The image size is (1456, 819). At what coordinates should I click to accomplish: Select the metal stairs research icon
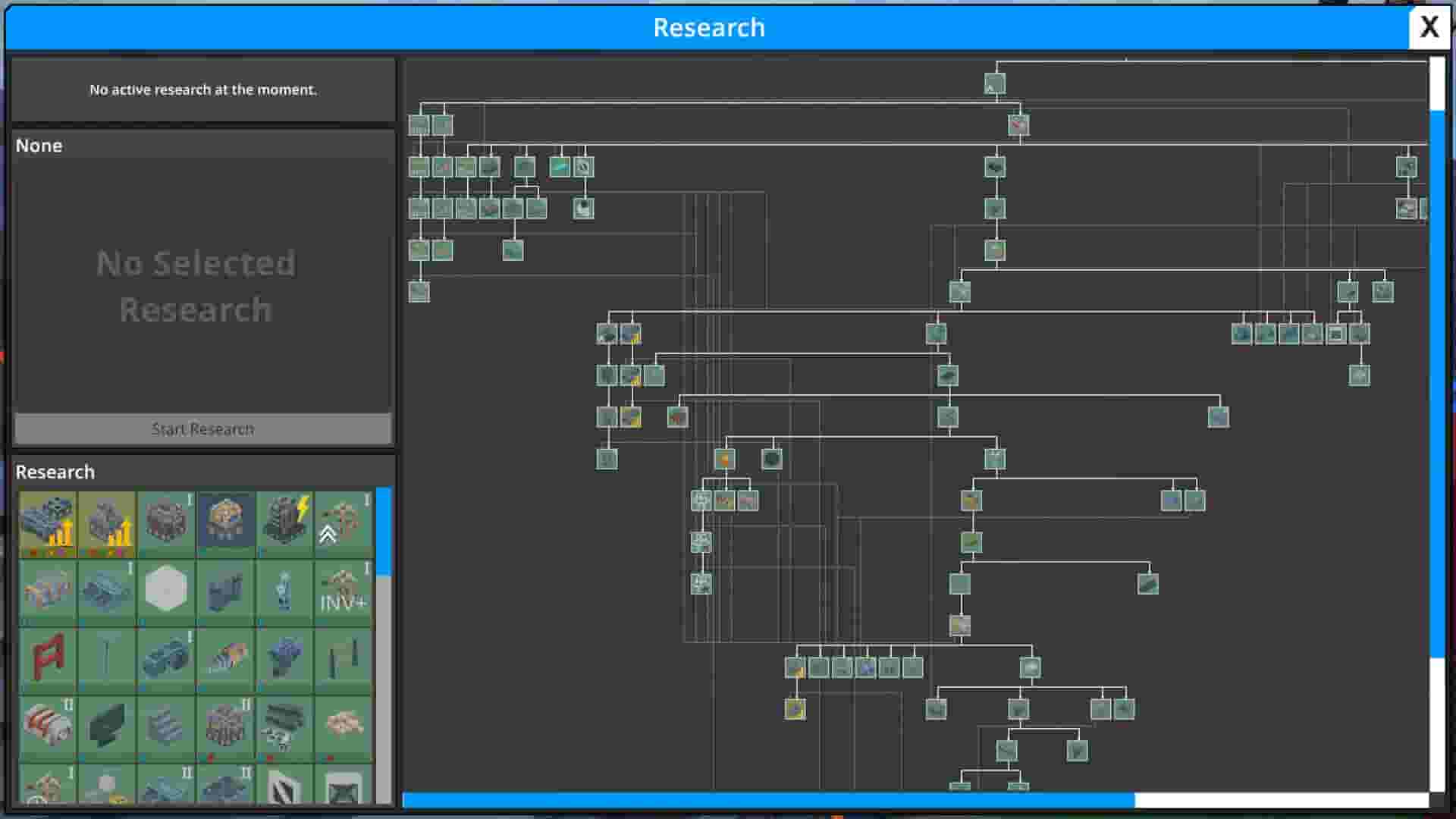coord(166,728)
